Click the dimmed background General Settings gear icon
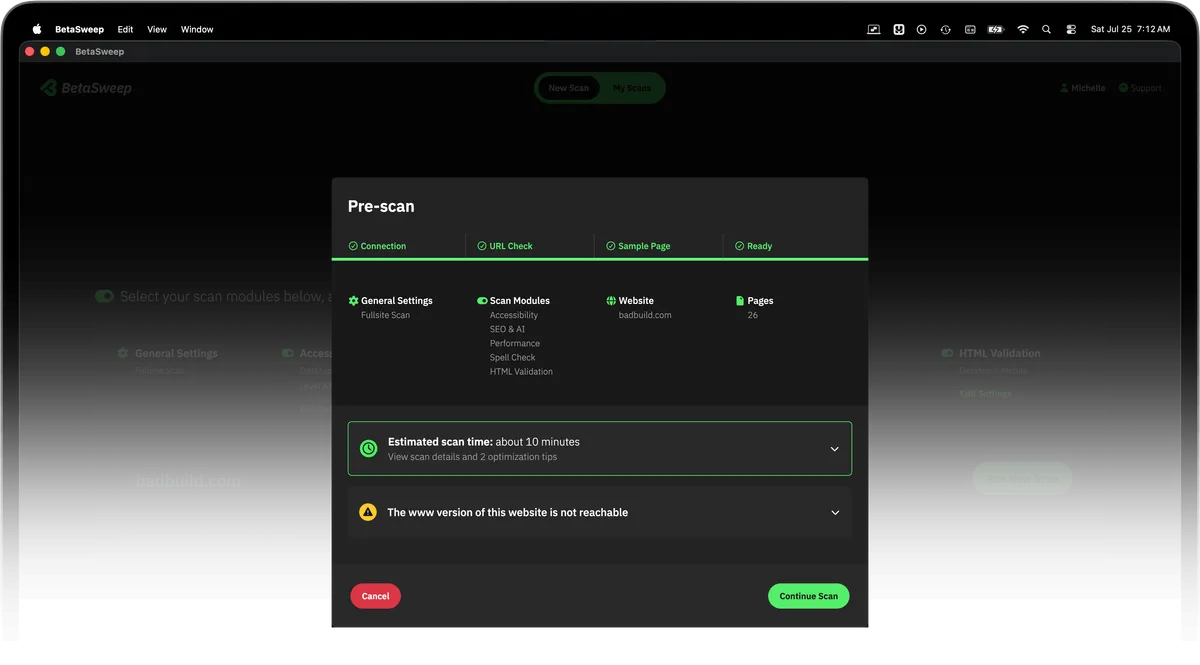The image size is (1200, 665). tap(123, 353)
